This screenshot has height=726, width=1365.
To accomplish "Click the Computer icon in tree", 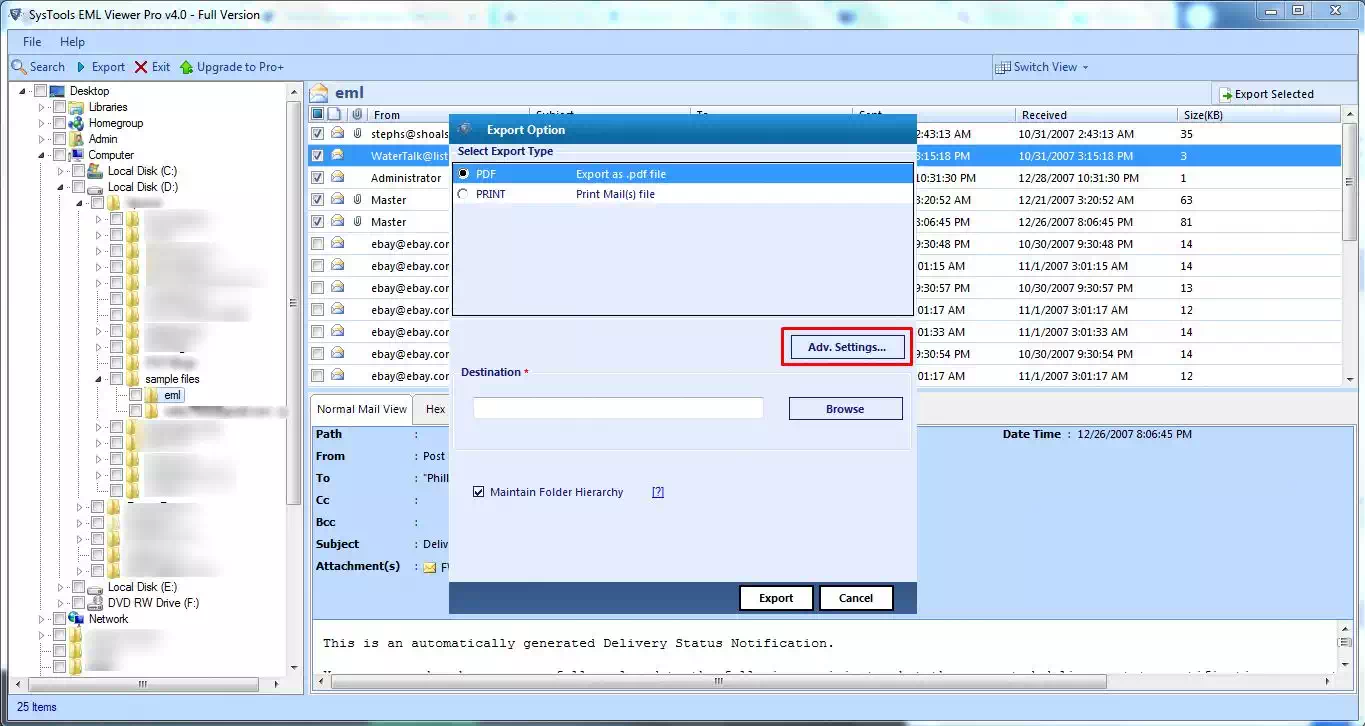I will [x=77, y=155].
